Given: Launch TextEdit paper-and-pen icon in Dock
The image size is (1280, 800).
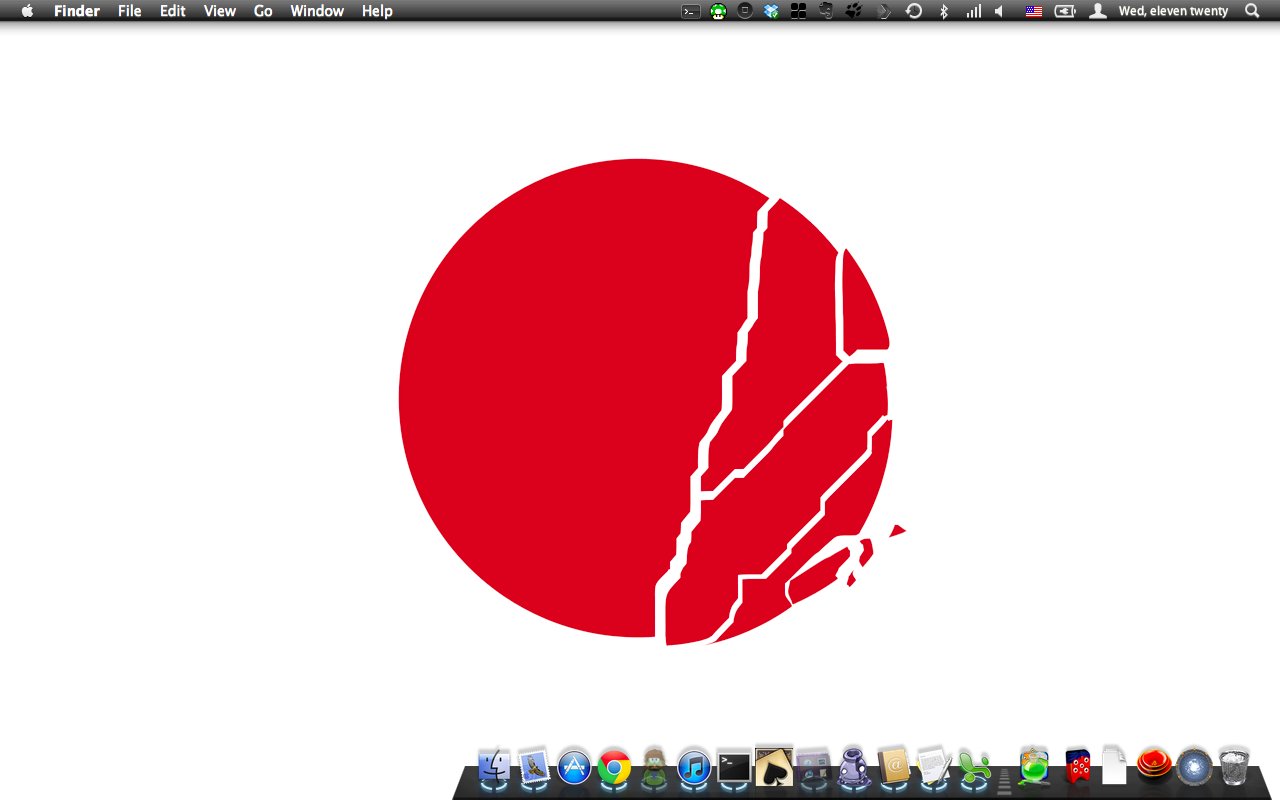Looking at the screenshot, I should 933,767.
